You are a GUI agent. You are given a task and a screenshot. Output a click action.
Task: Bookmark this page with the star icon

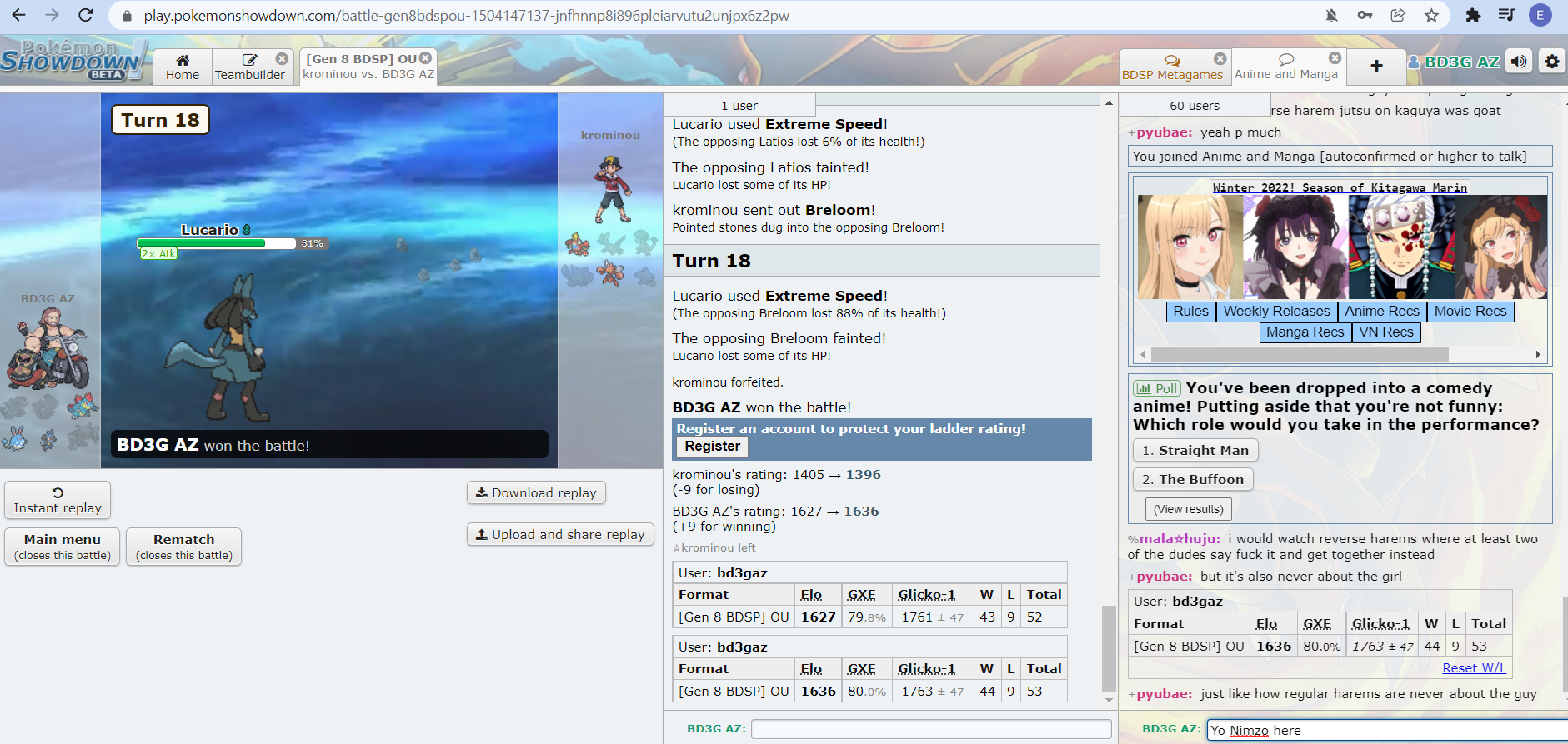pos(1431,15)
